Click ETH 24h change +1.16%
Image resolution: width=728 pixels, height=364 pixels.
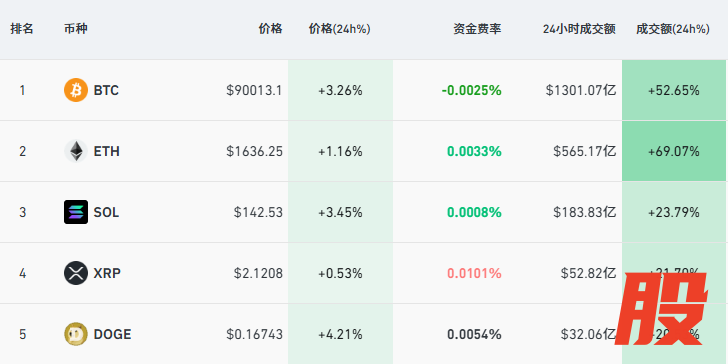(340, 151)
